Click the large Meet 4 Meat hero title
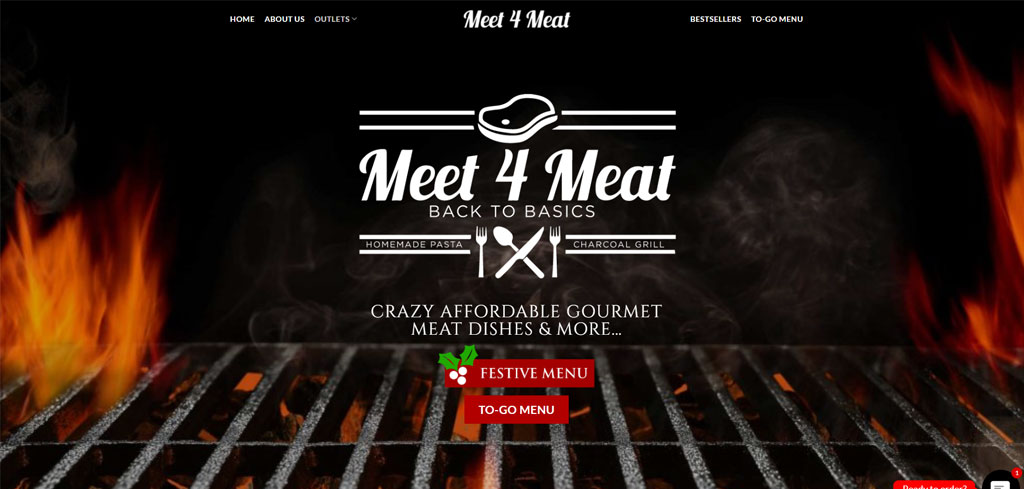This screenshot has height=489, width=1024. click(517, 175)
